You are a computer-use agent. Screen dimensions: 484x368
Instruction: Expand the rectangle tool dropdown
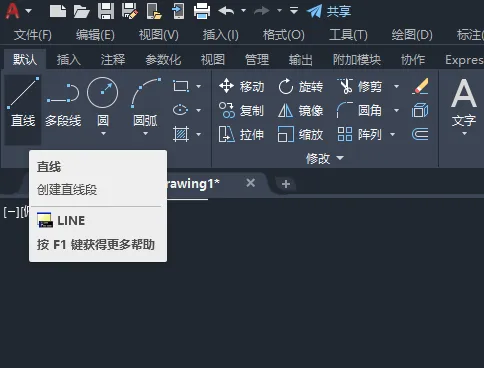[x=198, y=86]
